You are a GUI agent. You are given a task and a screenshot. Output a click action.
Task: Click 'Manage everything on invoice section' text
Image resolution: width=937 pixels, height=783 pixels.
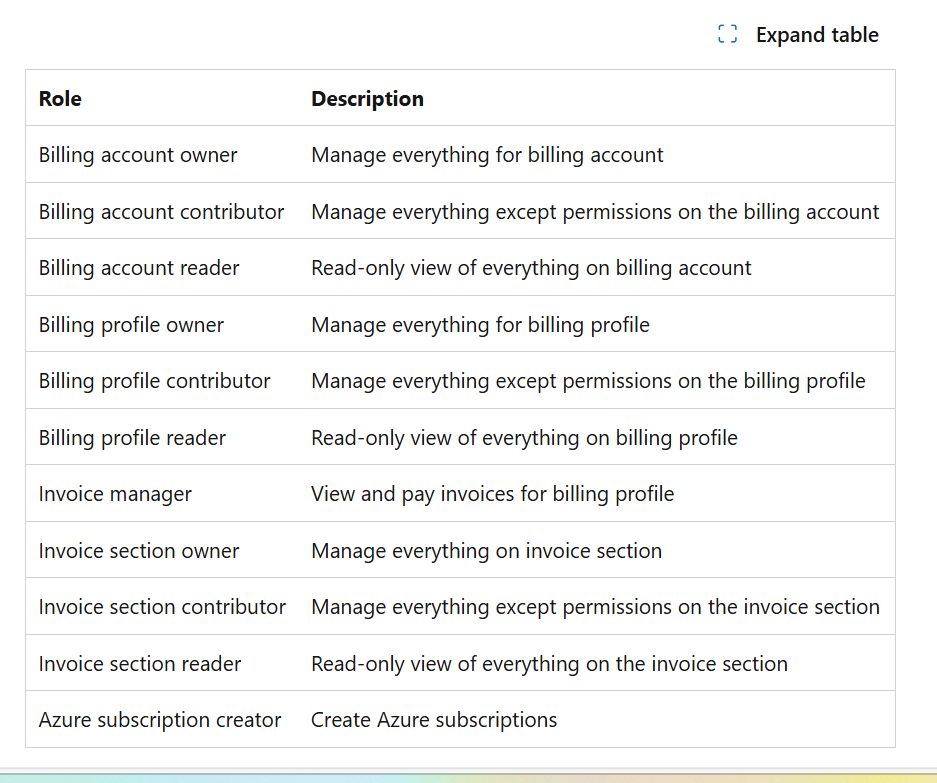point(486,551)
